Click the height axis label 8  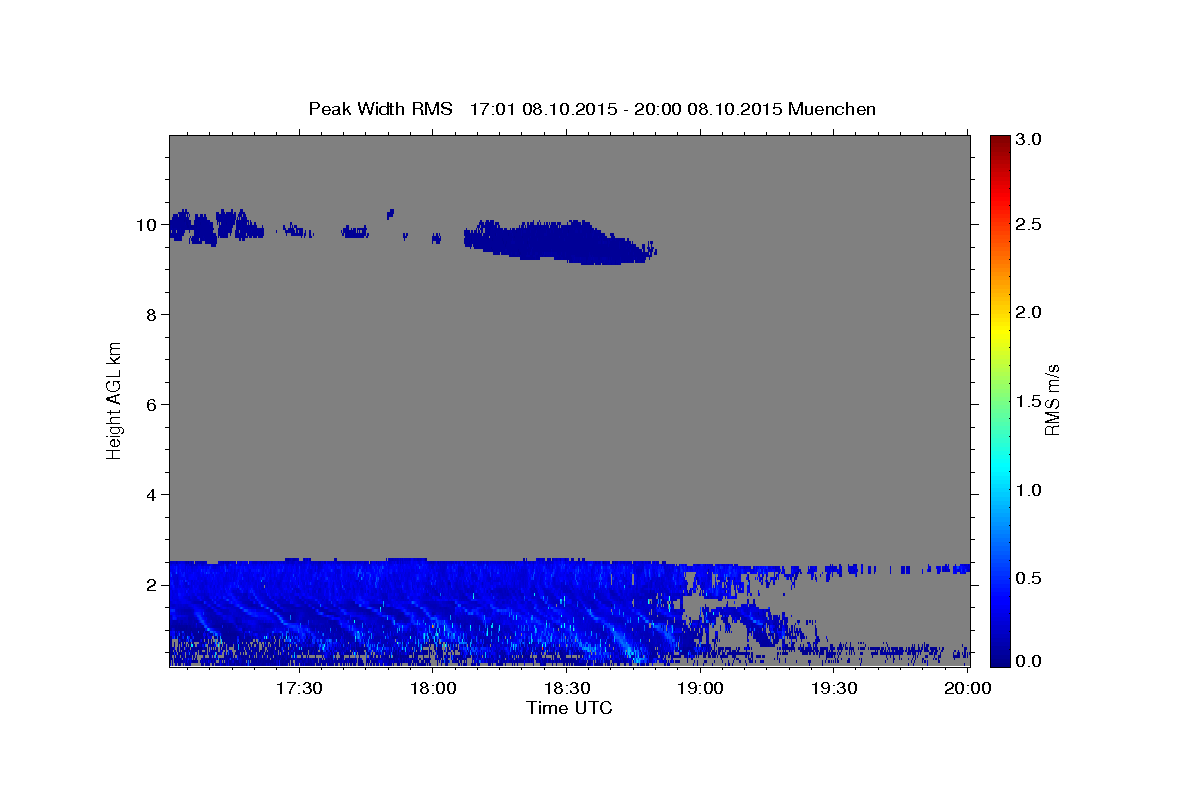(x=150, y=315)
